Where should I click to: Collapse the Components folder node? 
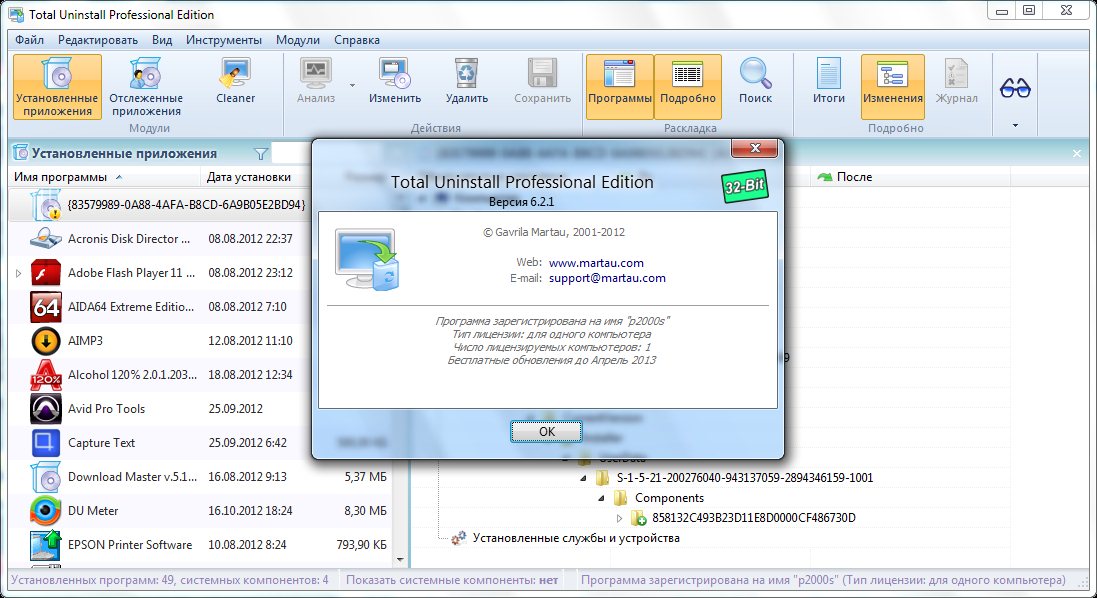pos(602,498)
